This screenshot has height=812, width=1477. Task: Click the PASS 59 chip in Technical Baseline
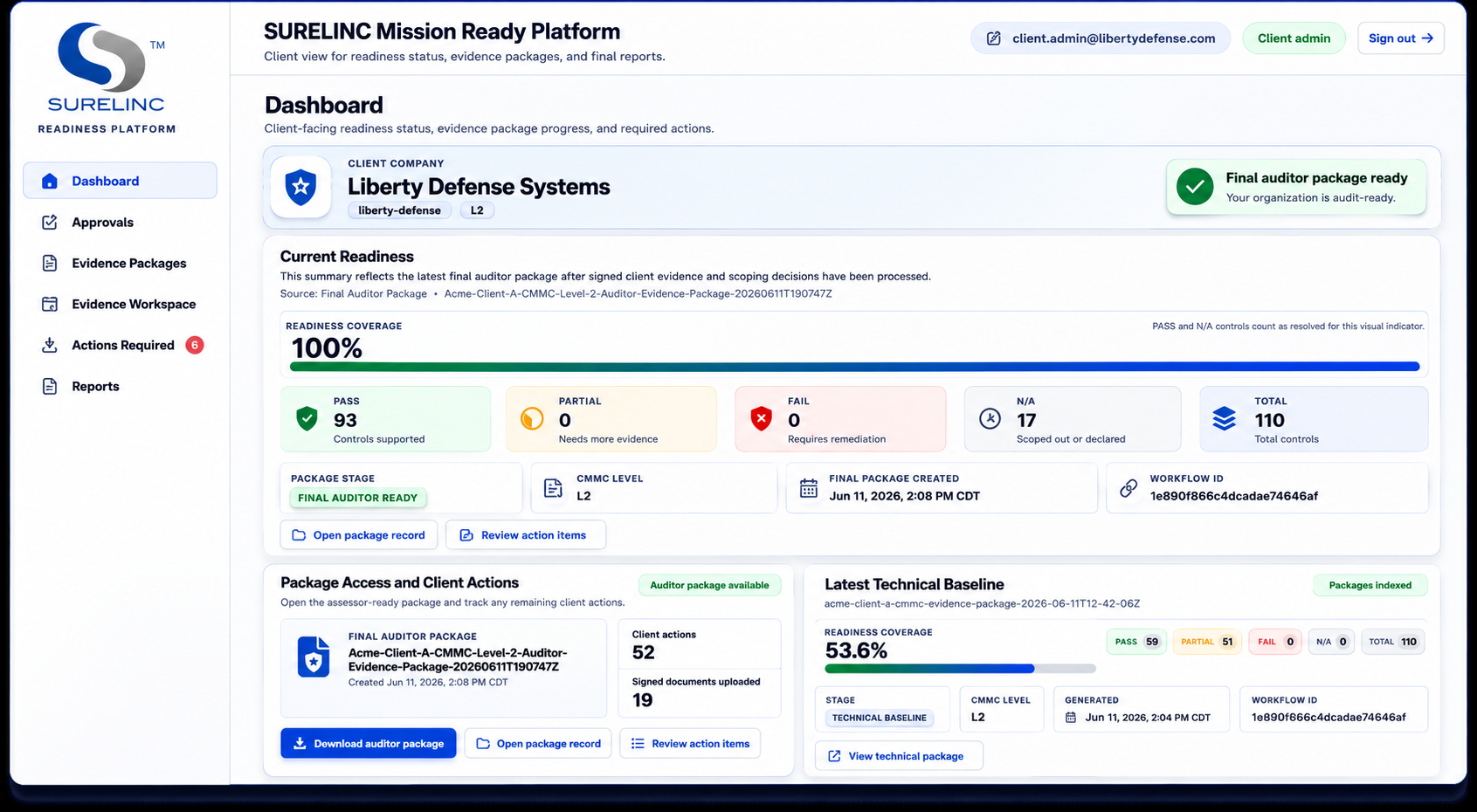[x=1136, y=642]
